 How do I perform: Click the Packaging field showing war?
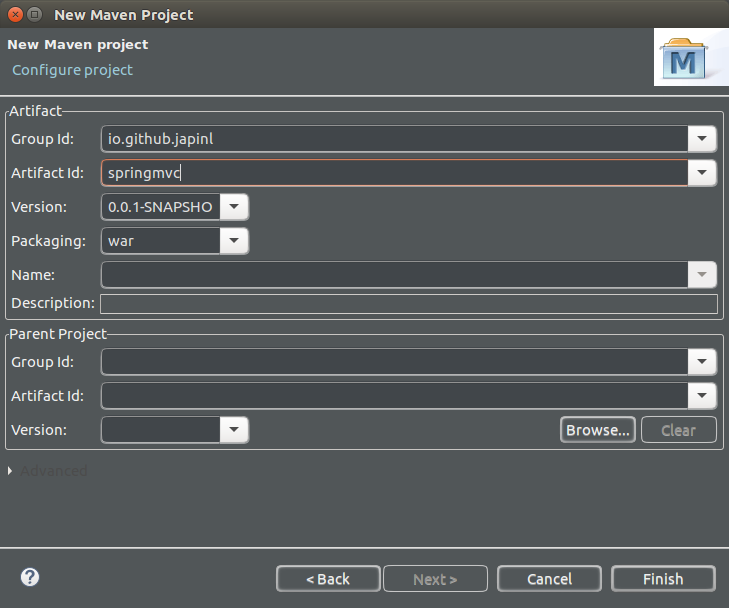[160, 240]
